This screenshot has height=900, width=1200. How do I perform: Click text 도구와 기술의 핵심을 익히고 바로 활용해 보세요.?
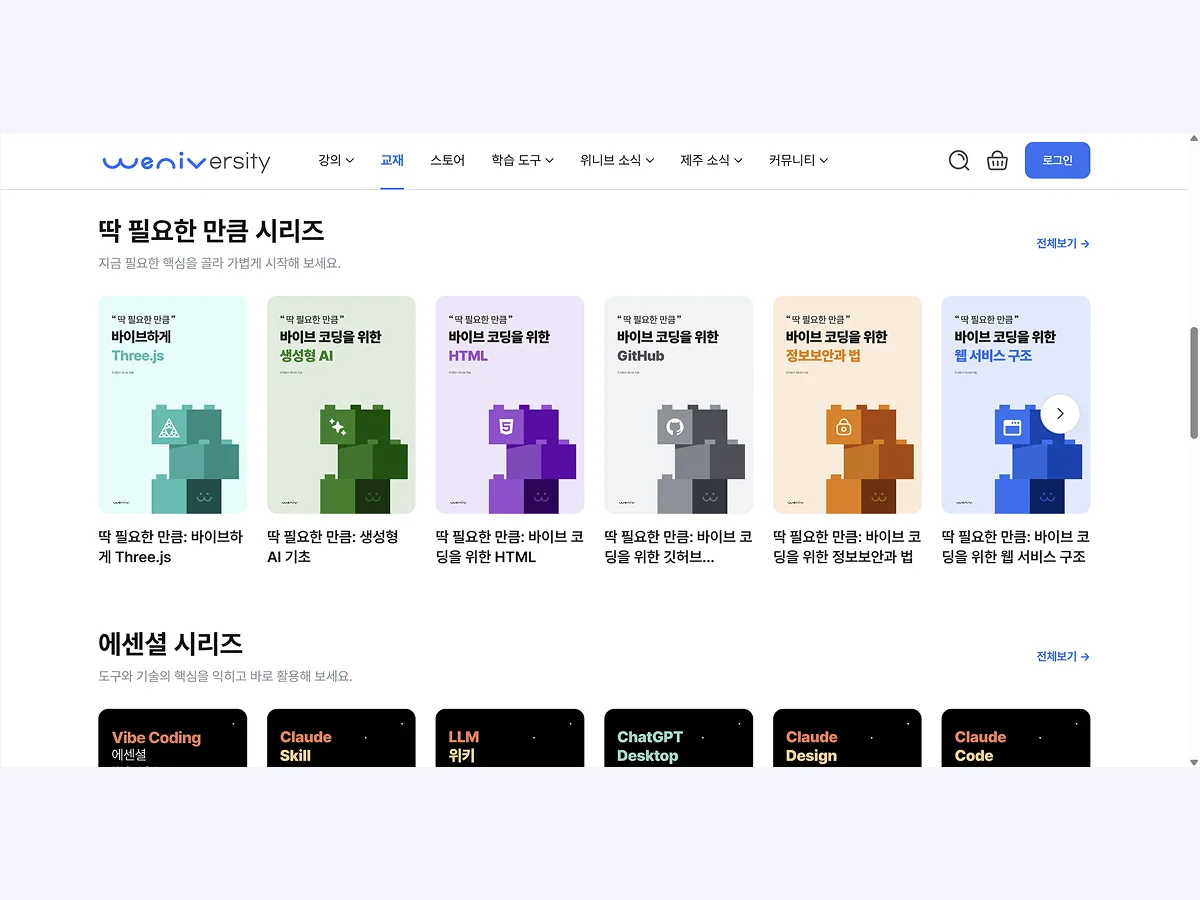tap(225, 676)
